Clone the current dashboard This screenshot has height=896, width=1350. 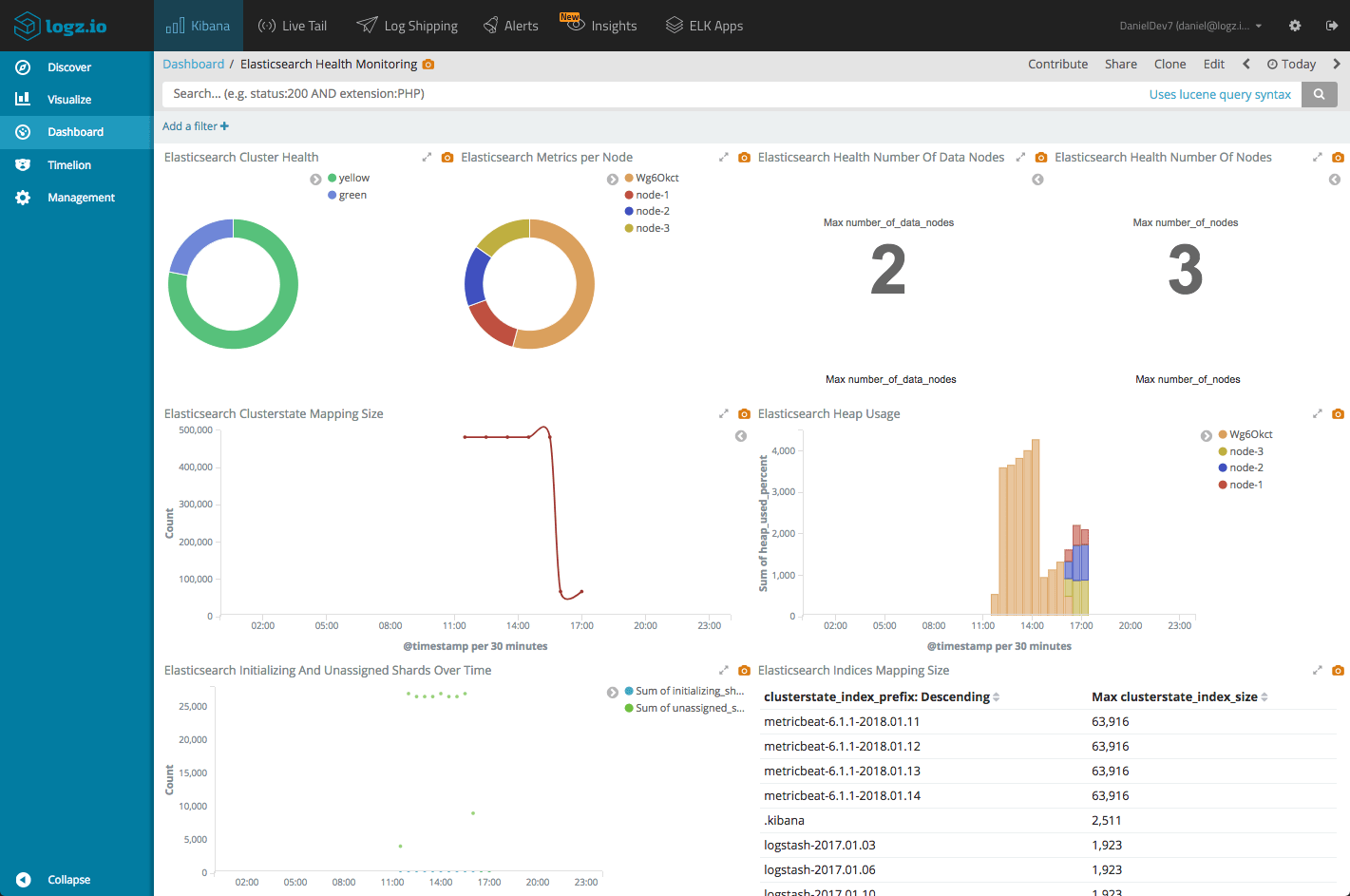click(1169, 64)
